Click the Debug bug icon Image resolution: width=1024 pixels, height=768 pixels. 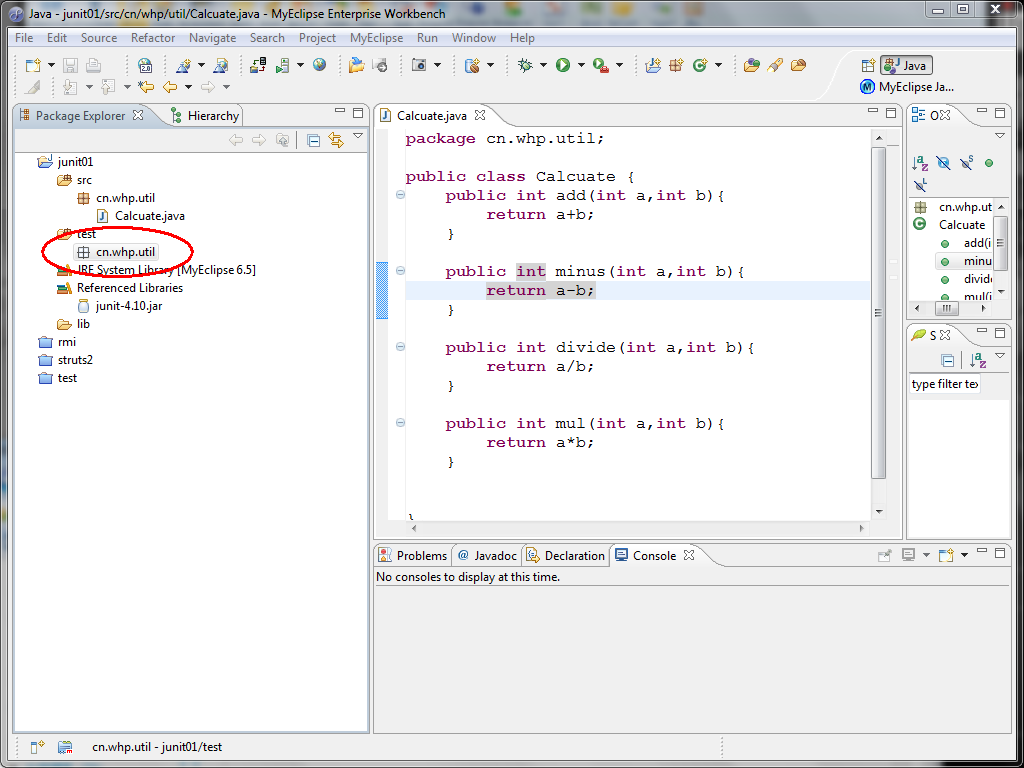tap(525, 65)
